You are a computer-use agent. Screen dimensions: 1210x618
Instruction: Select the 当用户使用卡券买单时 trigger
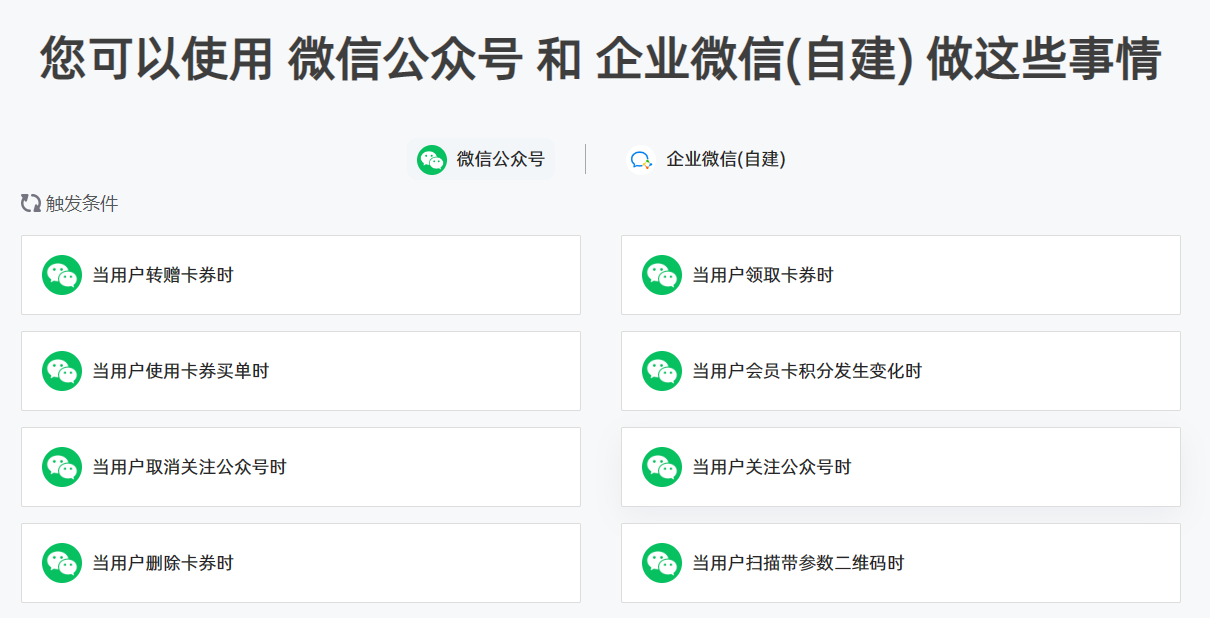(x=301, y=371)
